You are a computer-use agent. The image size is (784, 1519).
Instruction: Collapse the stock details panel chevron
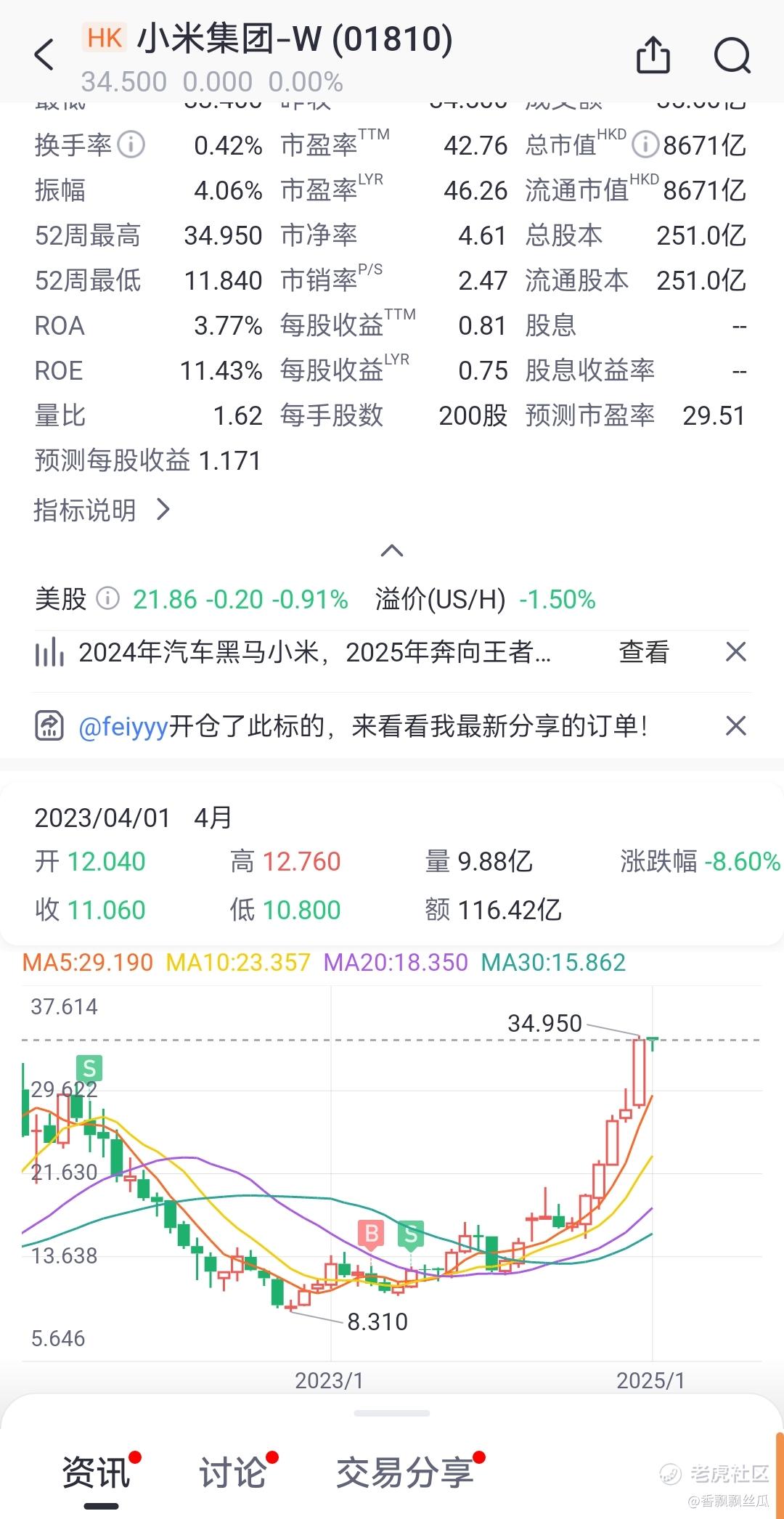coord(392,550)
